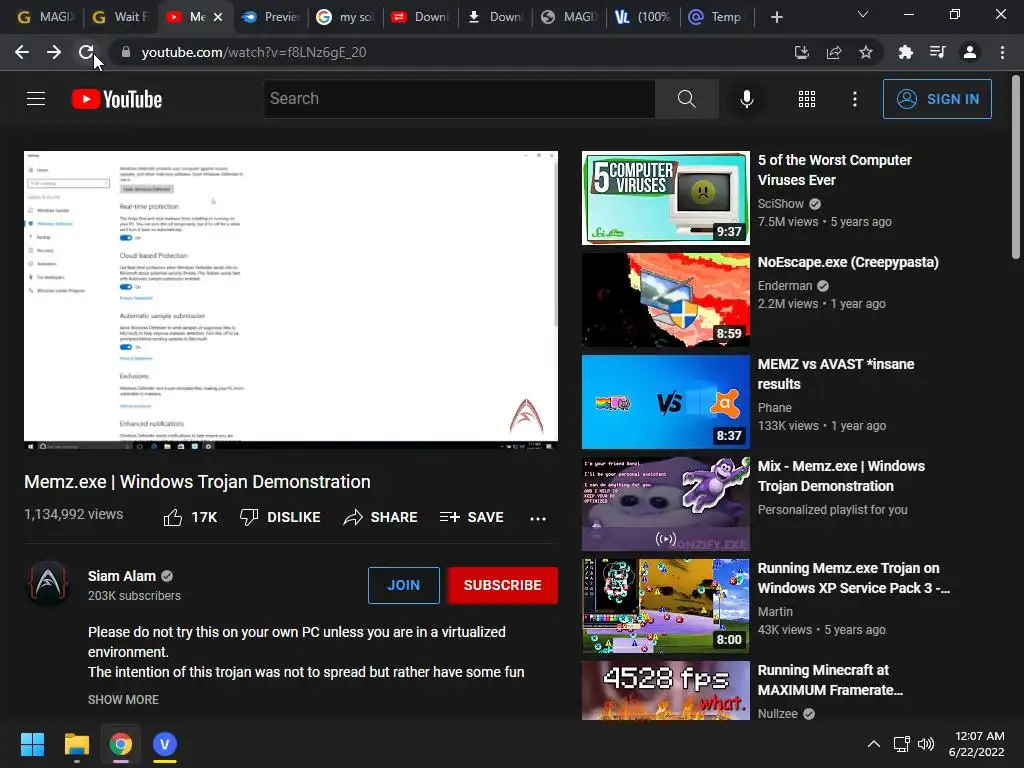Reload the YouTube page

click(x=86, y=52)
